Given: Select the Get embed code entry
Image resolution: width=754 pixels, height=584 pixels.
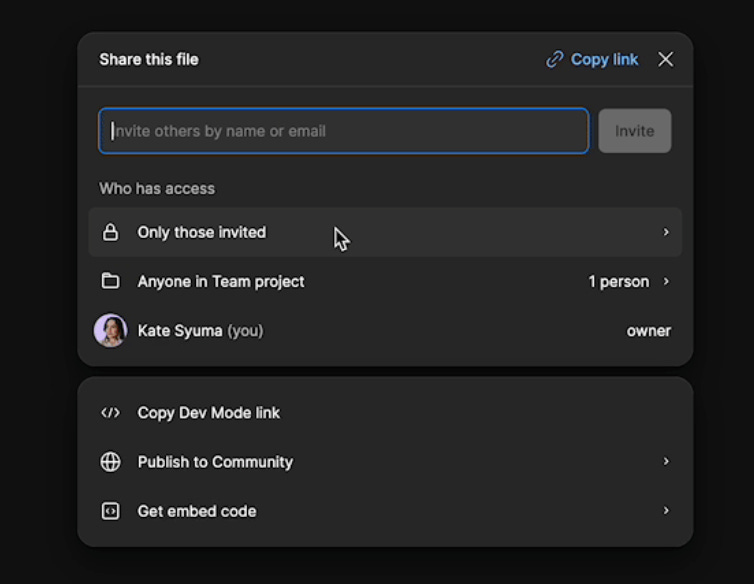Looking at the screenshot, I should coord(197,511).
